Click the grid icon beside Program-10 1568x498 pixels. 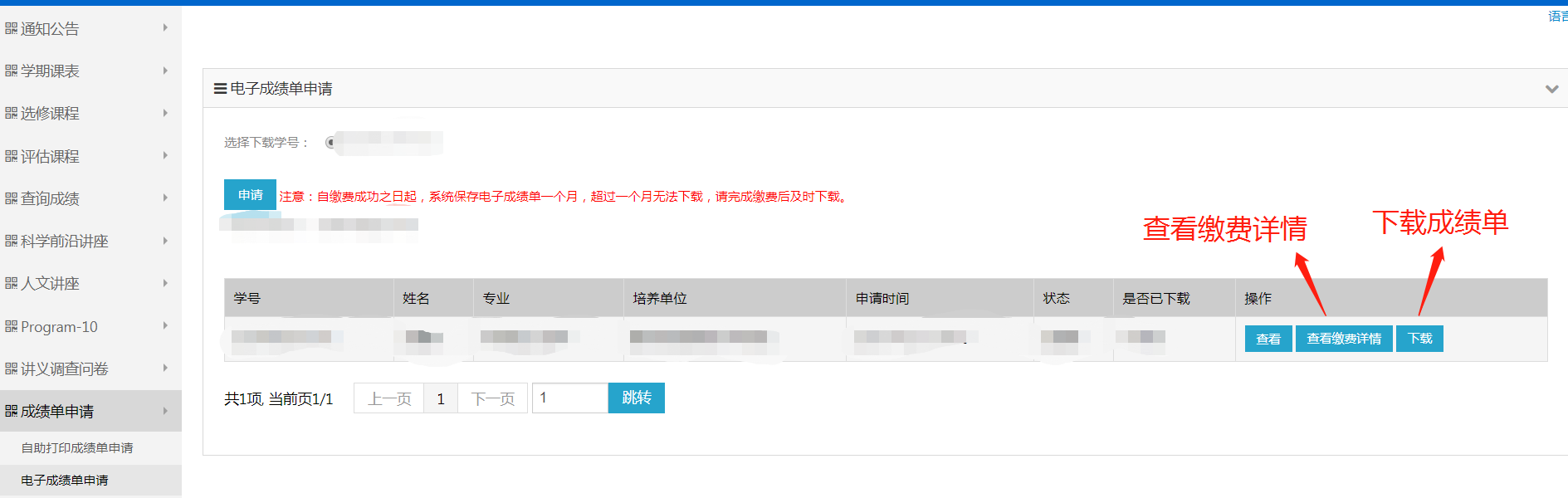(x=11, y=327)
